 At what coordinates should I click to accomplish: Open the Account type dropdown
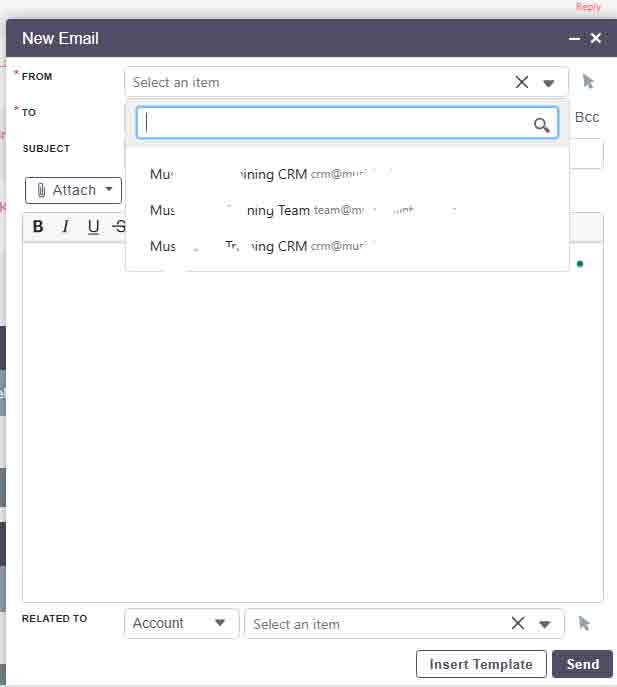tap(181, 623)
